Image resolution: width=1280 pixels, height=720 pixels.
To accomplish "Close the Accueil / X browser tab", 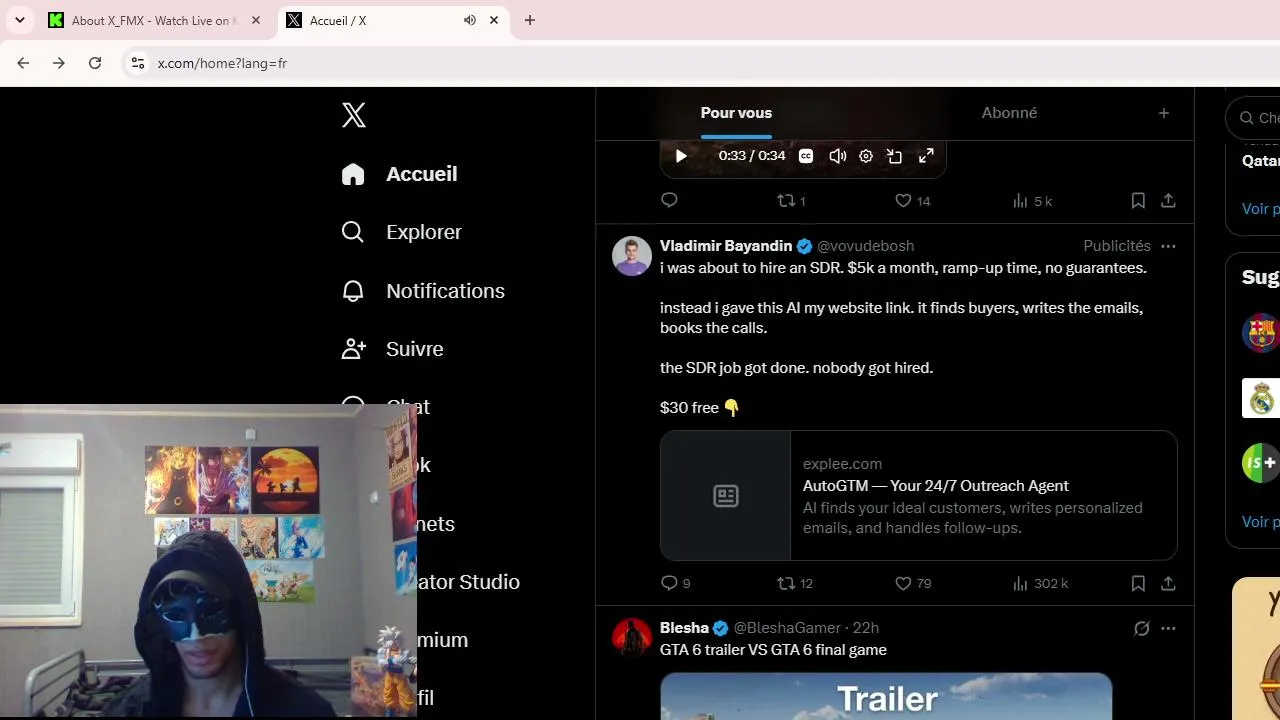I will click(494, 20).
